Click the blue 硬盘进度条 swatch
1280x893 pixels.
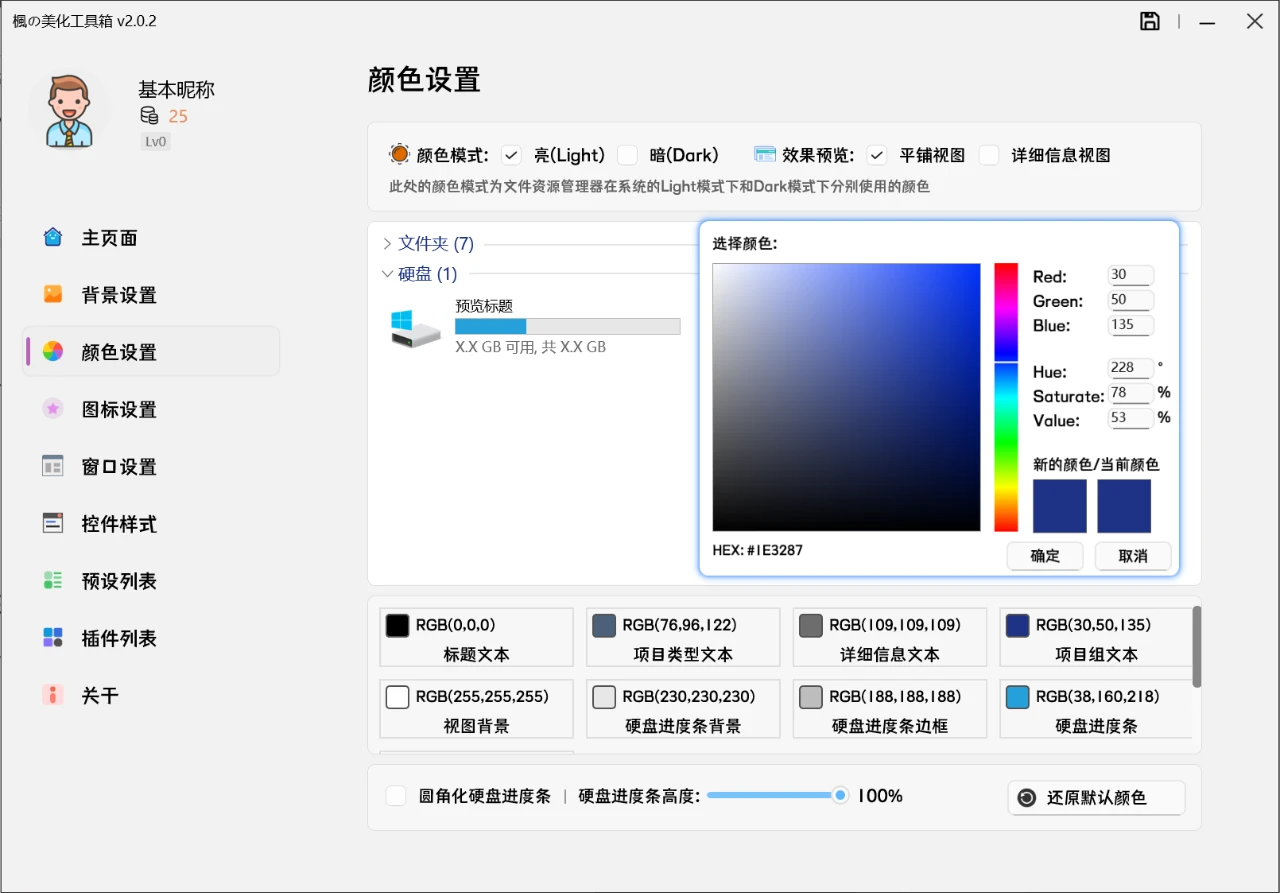pyautogui.click(x=1017, y=697)
